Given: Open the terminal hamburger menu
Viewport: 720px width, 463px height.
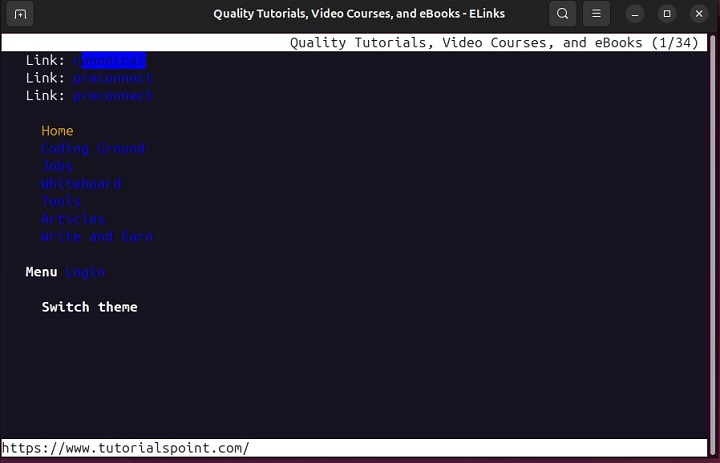Looking at the screenshot, I should (596, 14).
